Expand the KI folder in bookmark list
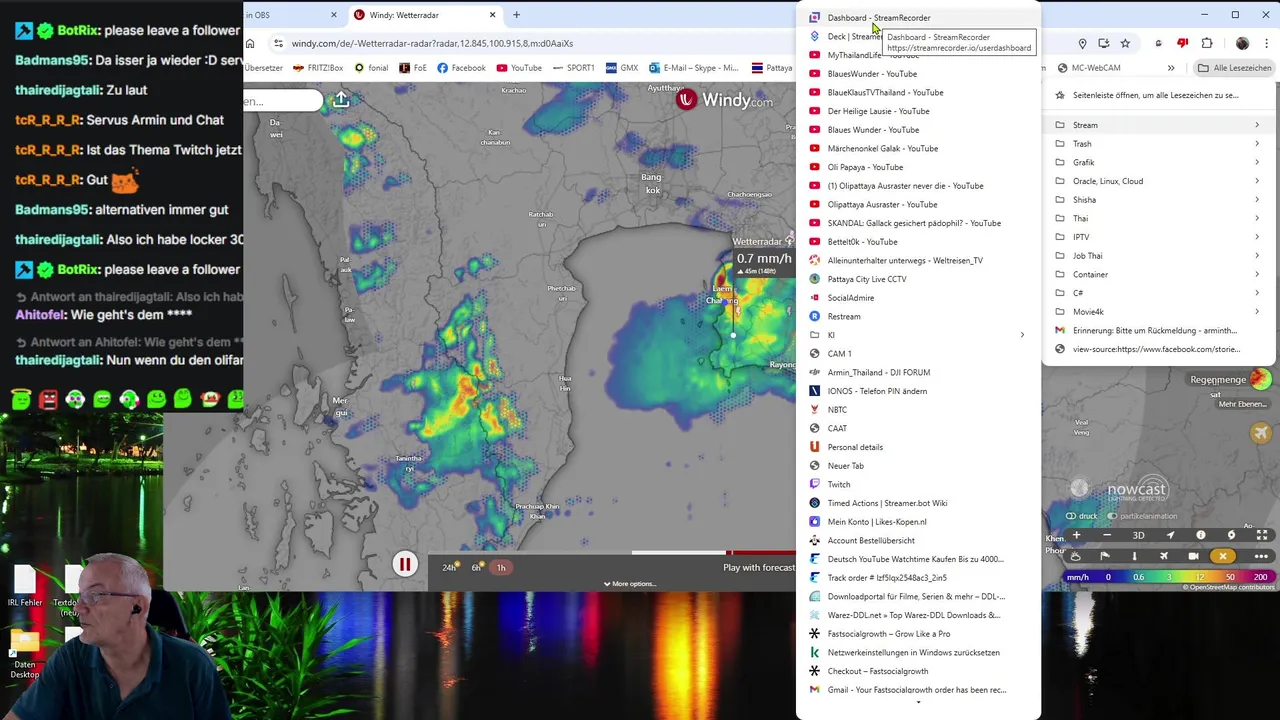 (x=918, y=335)
